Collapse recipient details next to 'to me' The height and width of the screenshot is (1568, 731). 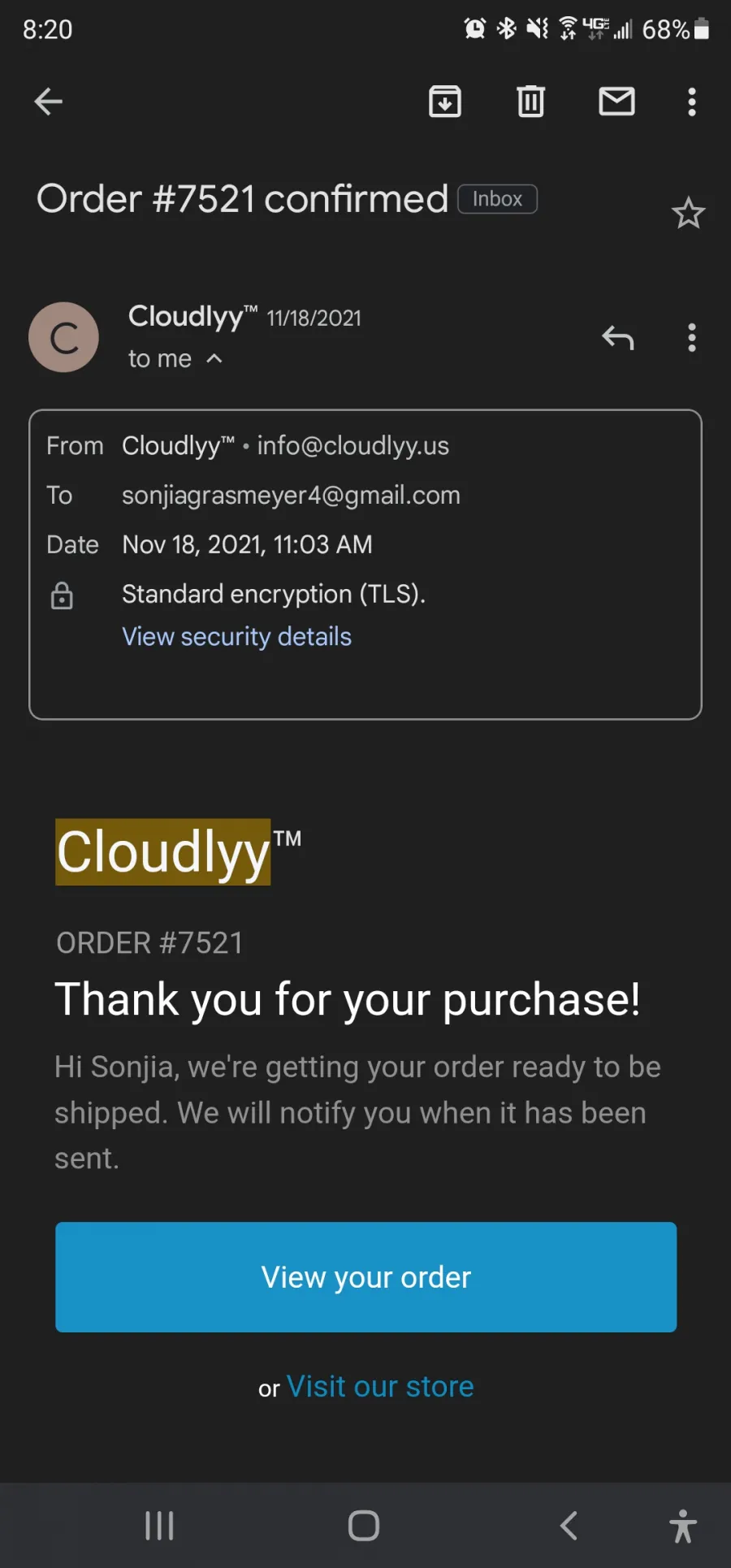pyautogui.click(x=214, y=358)
